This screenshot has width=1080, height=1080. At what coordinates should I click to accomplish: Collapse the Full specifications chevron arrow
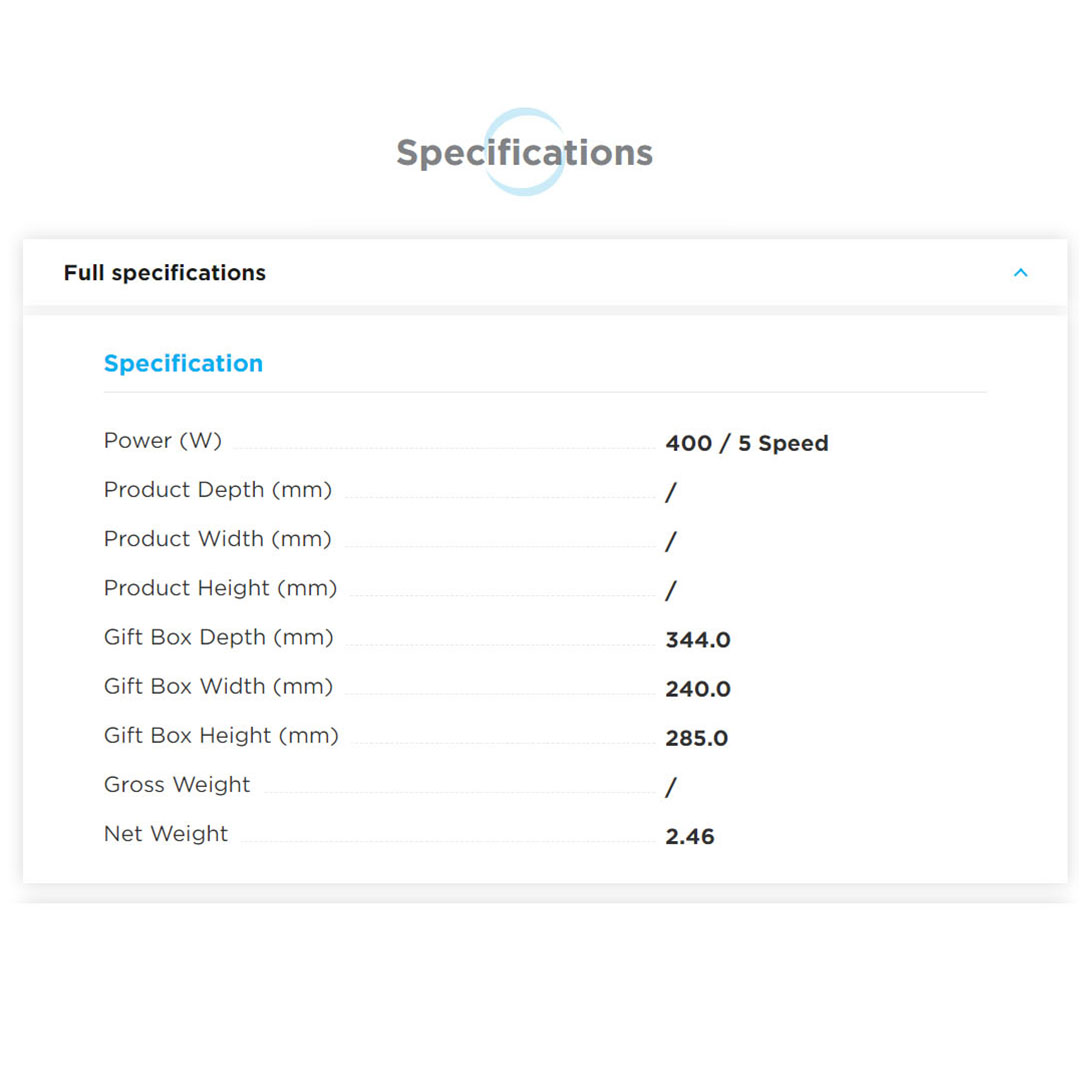(1020, 273)
